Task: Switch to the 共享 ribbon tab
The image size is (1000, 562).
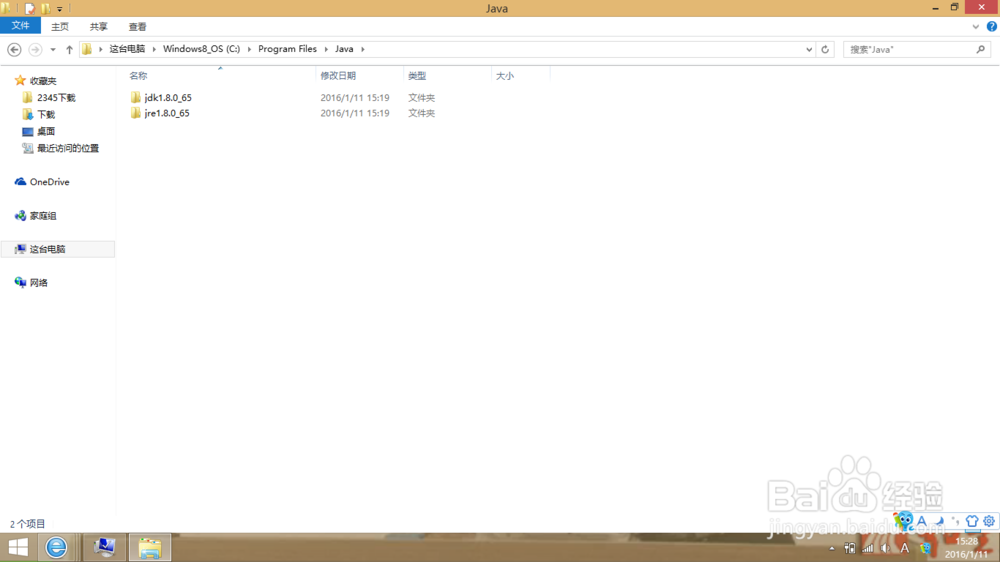Action: 98,27
